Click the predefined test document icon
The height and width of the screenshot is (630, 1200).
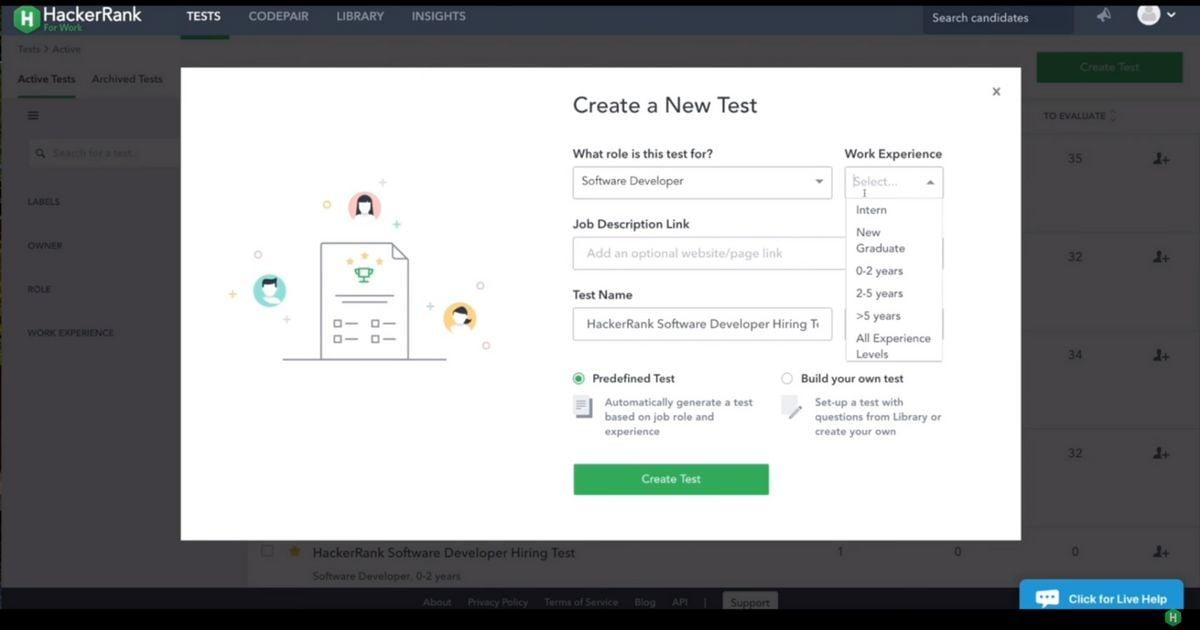pyautogui.click(x=583, y=407)
